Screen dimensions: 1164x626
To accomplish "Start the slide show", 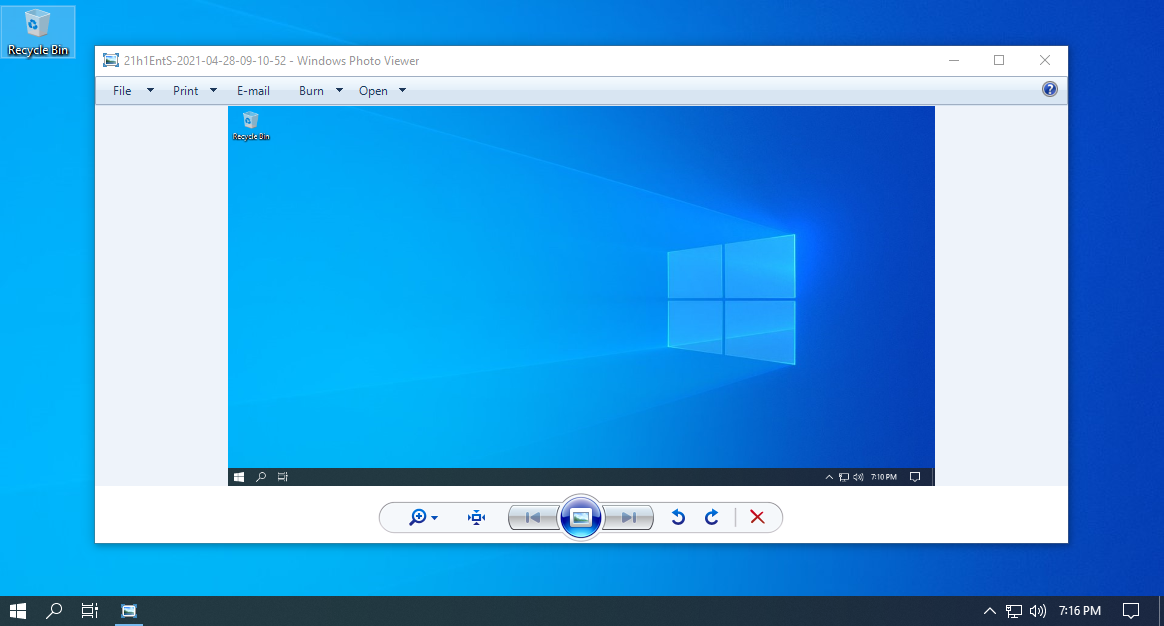I will [581, 518].
